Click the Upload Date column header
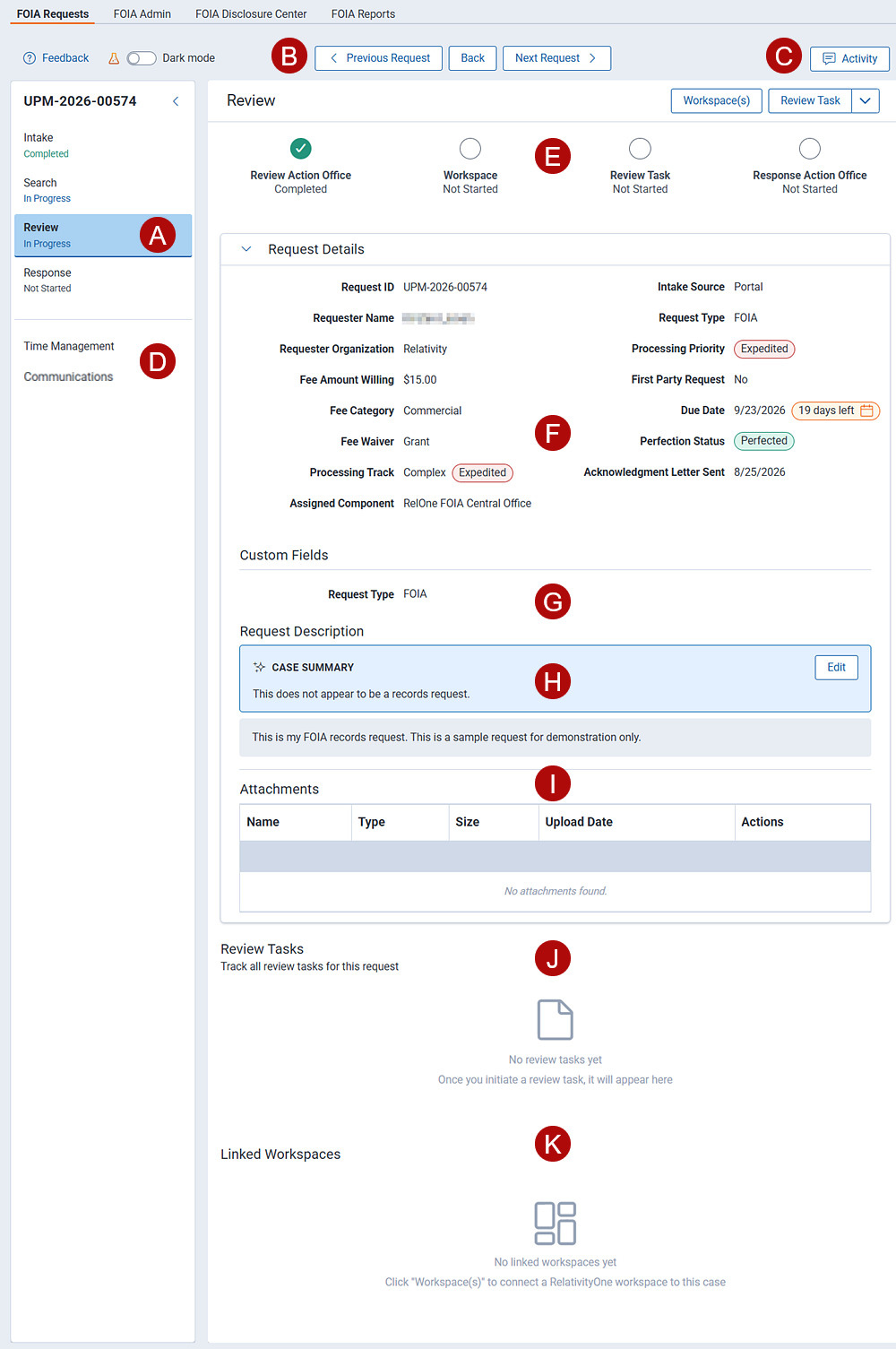This screenshot has width=896, height=1349. (636, 822)
